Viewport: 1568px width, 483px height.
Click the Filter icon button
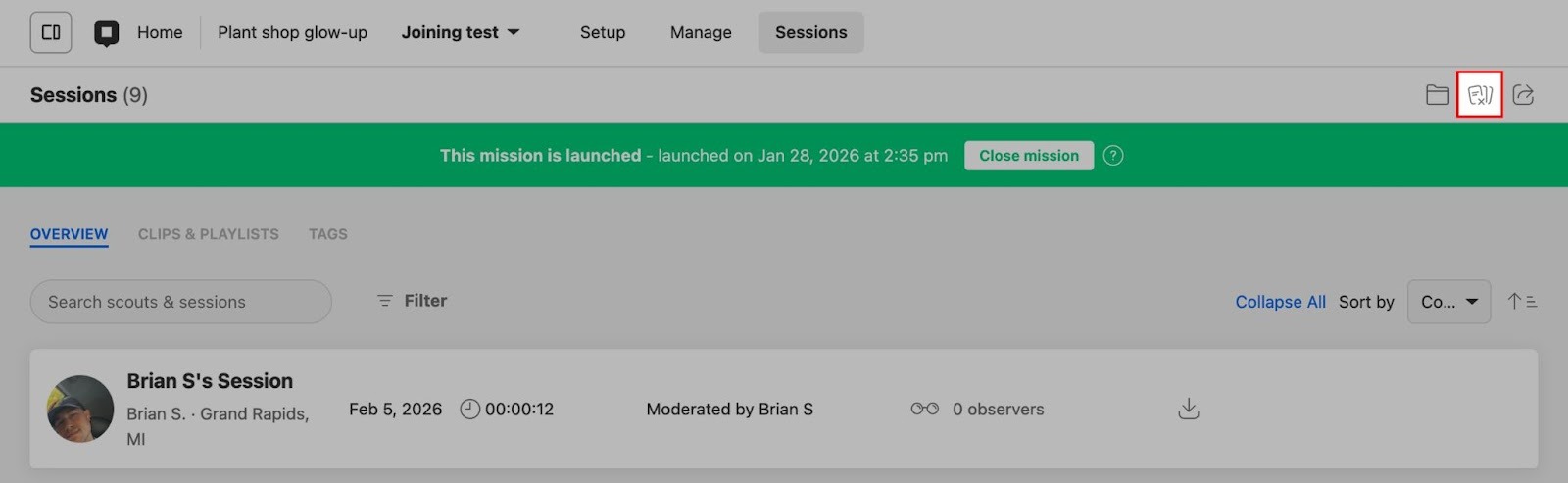tap(412, 301)
